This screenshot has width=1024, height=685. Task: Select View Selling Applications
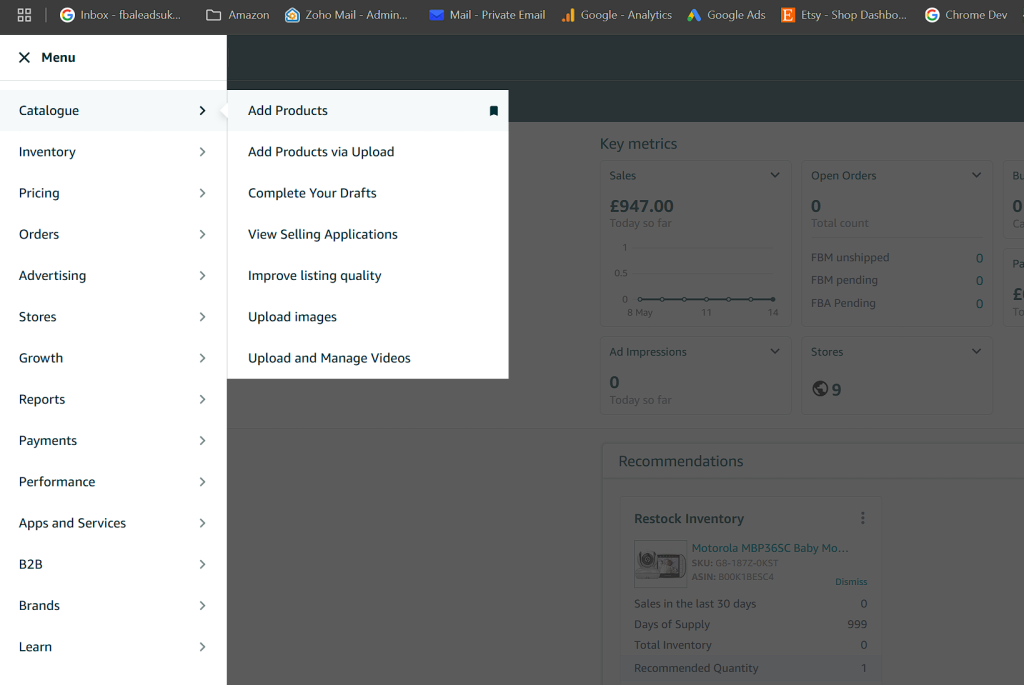tap(323, 234)
